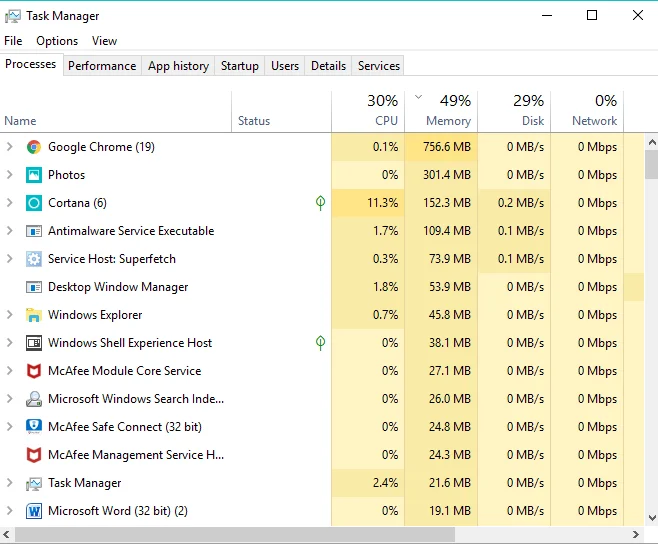Expand the Task Manager process entry
Image resolution: width=658 pixels, height=547 pixels.
(10, 483)
